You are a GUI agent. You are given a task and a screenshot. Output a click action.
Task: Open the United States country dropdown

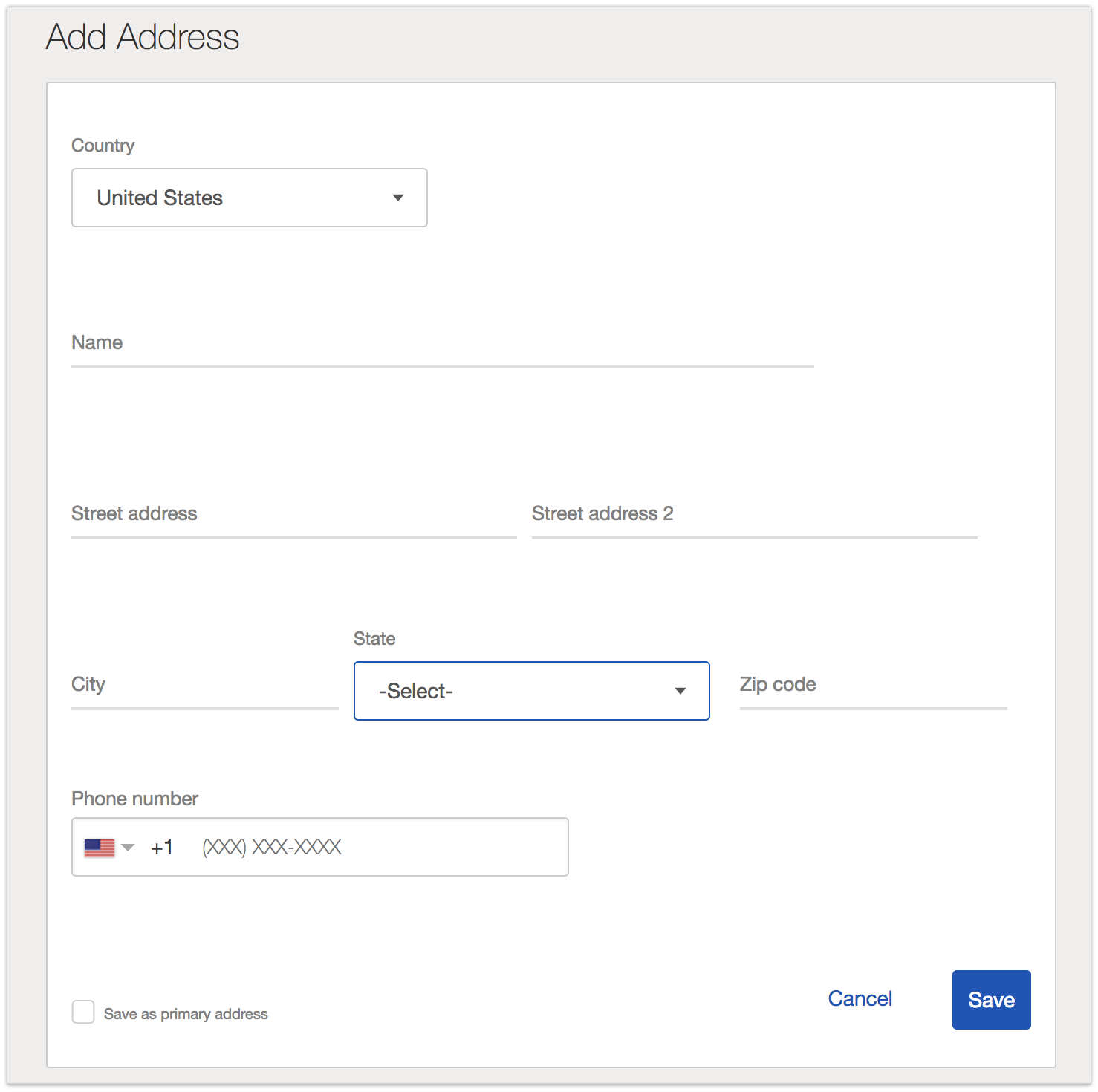(249, 198)
